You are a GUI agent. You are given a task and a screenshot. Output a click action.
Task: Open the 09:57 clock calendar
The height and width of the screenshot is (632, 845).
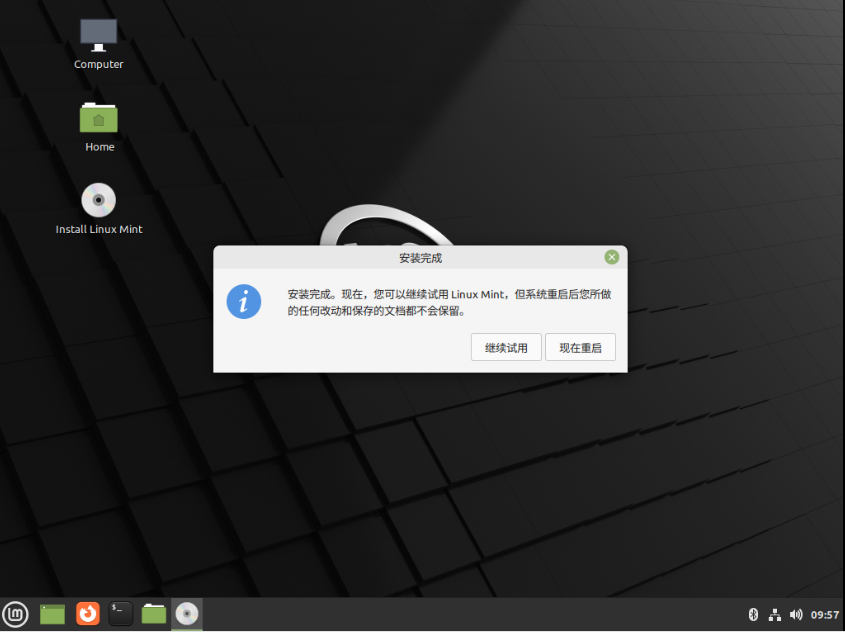(825, 615)
